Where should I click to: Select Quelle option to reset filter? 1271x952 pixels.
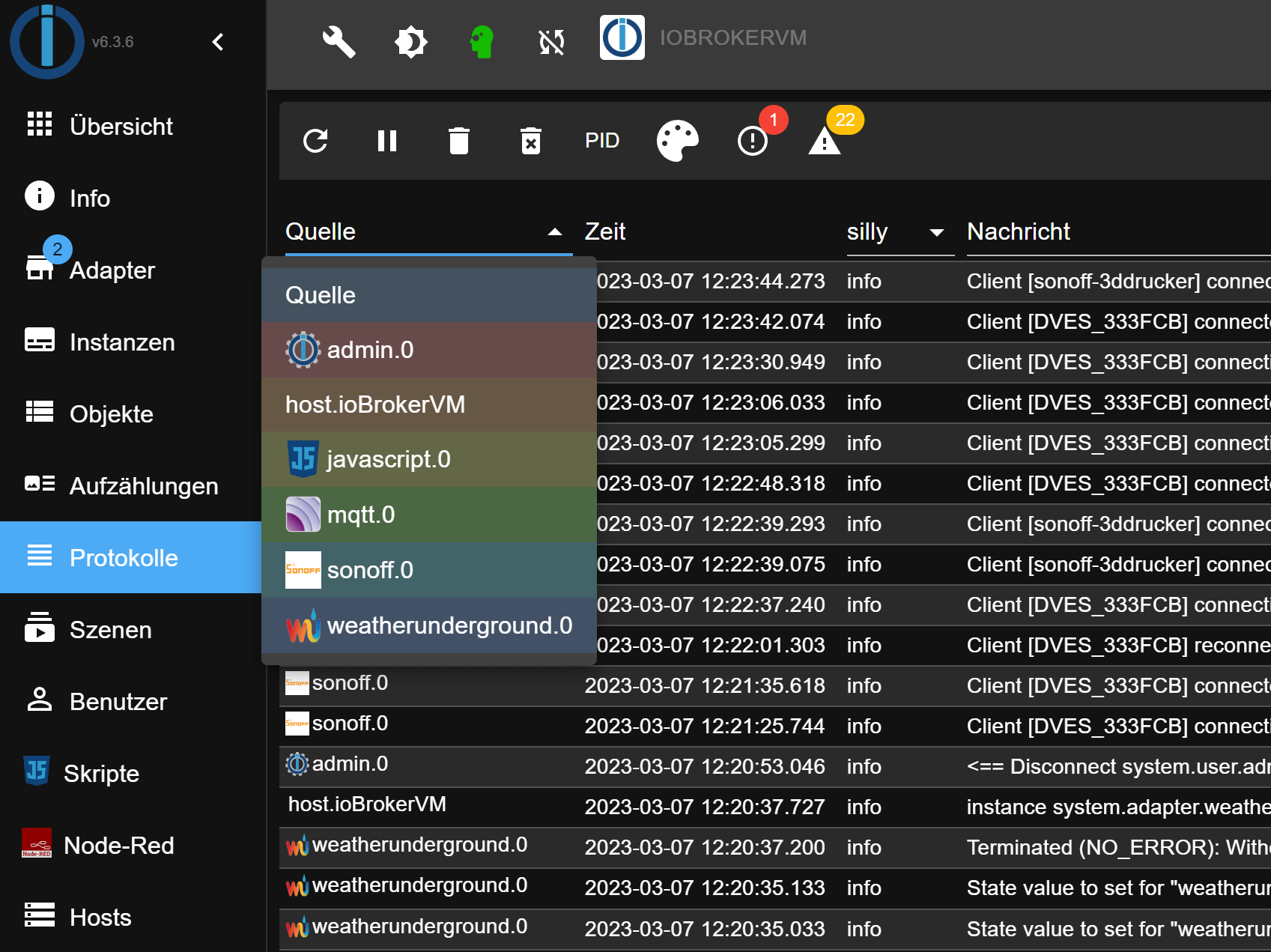(428, 295)
